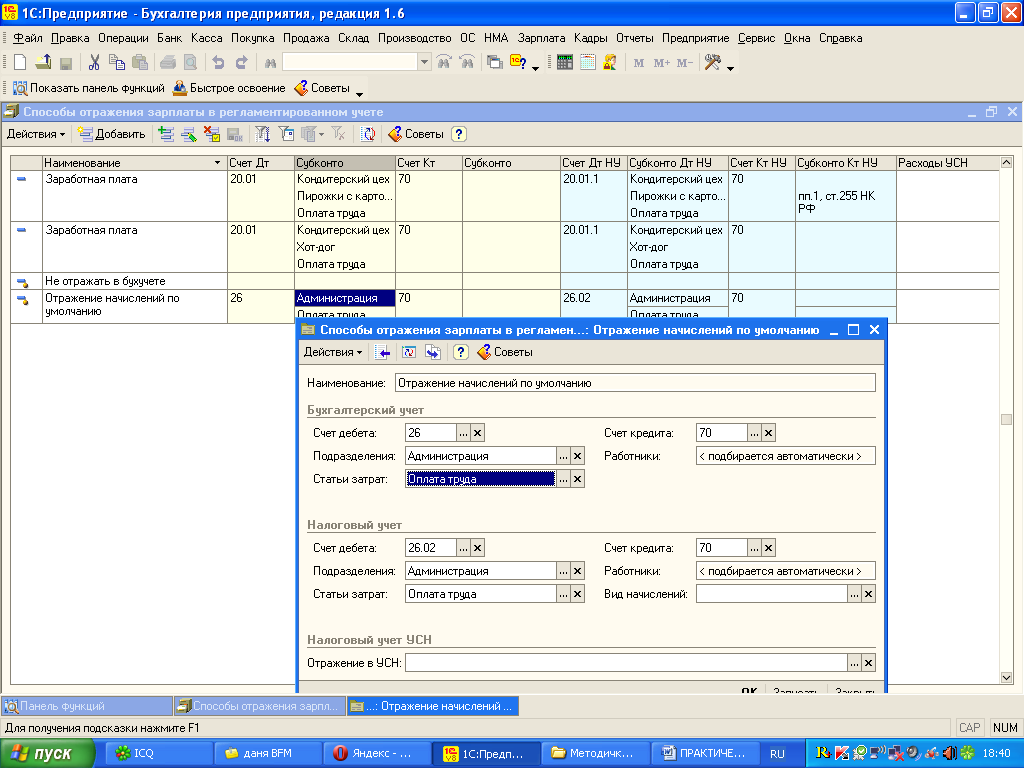
Task: Click Советы button in the list toolbar
Action: tap(416, 134)
